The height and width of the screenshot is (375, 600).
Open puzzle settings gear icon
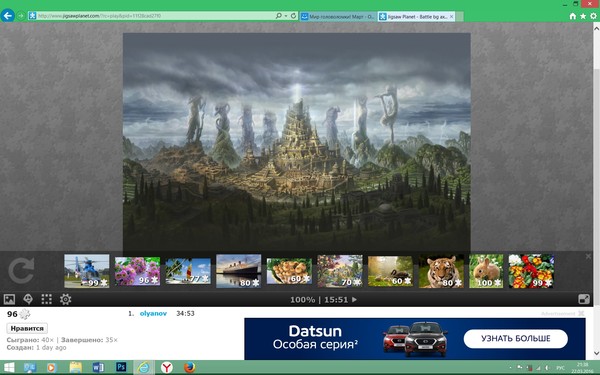pyautogui.click(x=65, y=299)
